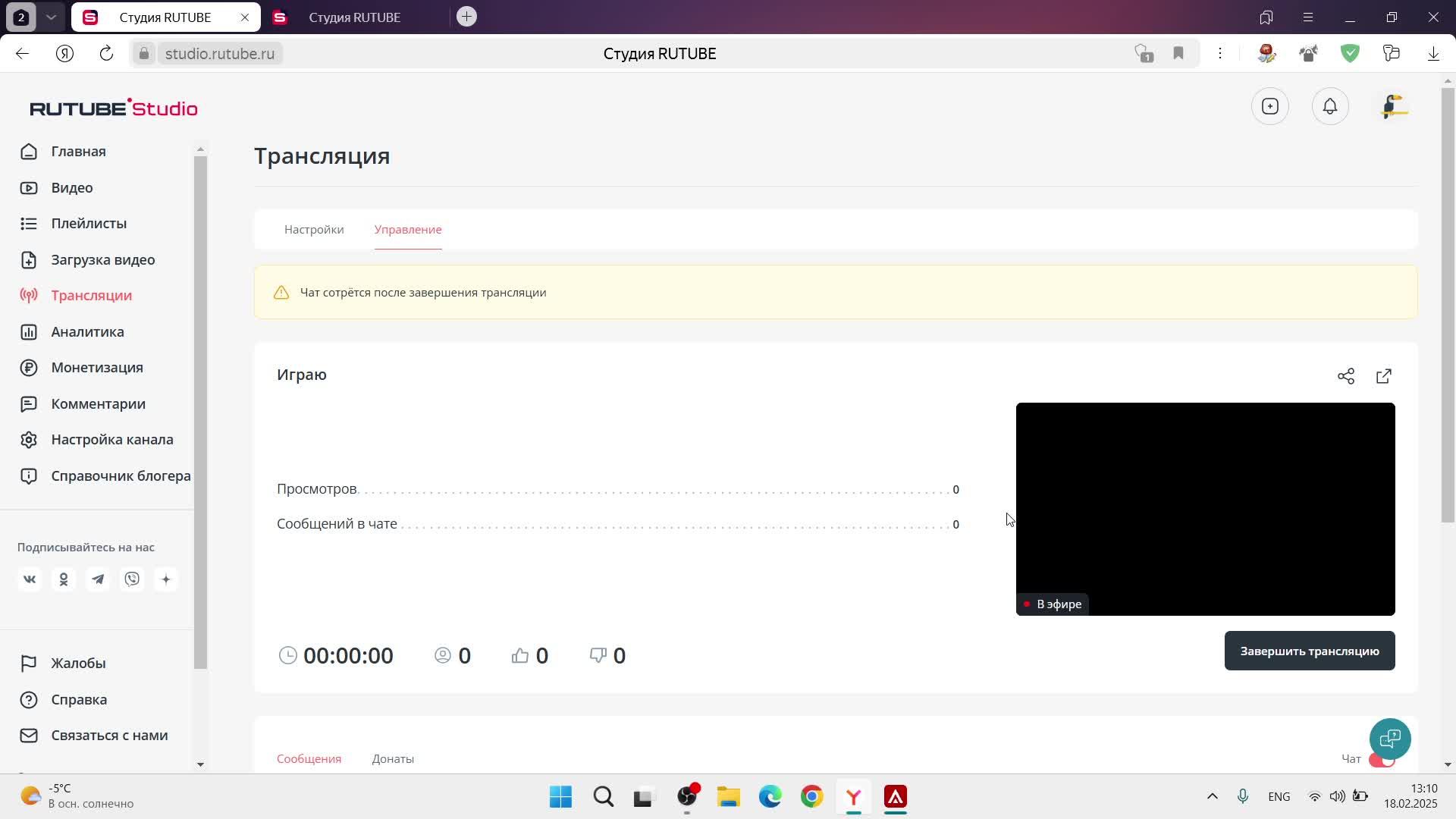Screen dimensions: 1456x819
Task: Open the support chat floating button
Action: [x=1390, y=739]
